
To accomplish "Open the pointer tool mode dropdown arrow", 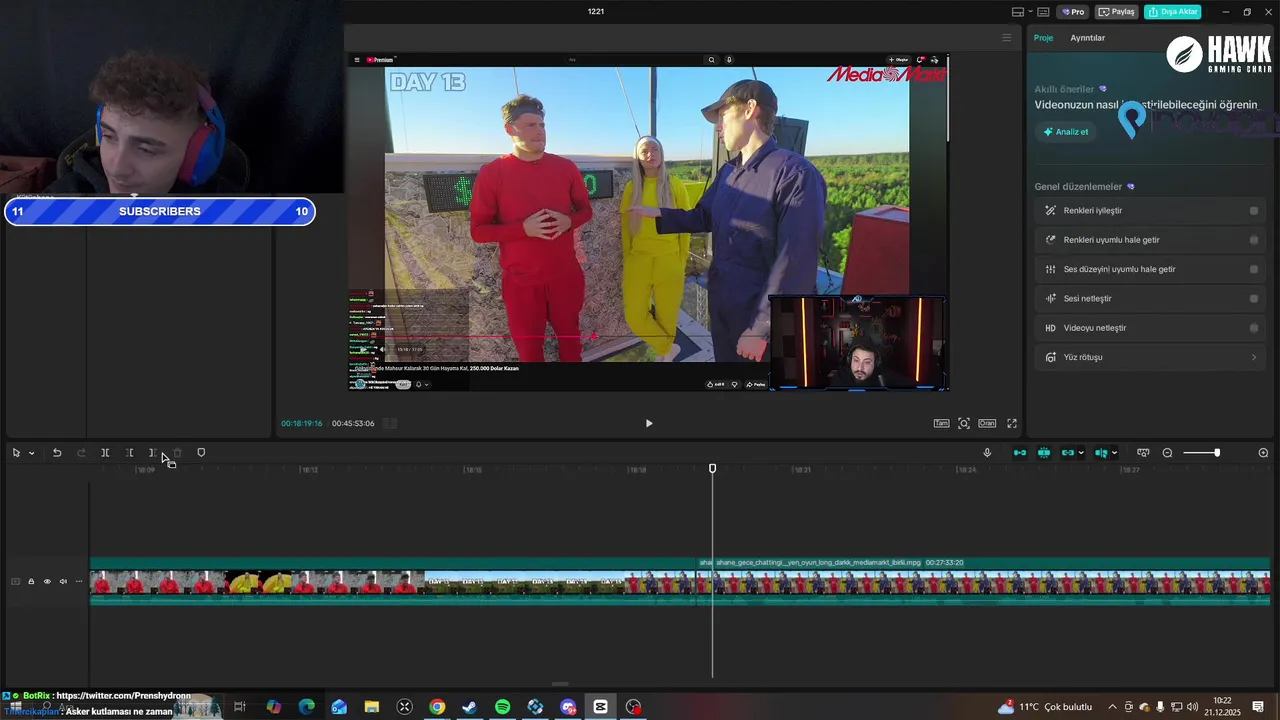I will pyautogui.click(x=31, y=453).
